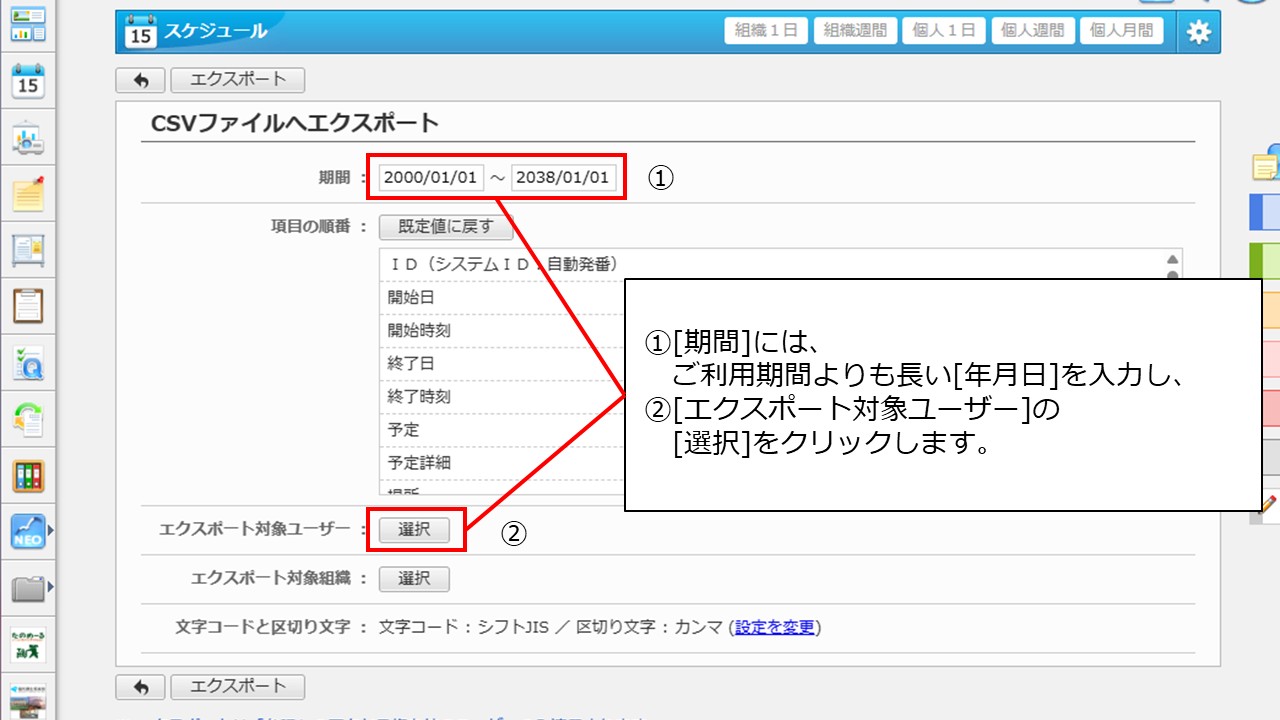Open the NEO chart icon
Viewport: 1280px width, 720px height.
pyautogui.click(x=28, y=531)
